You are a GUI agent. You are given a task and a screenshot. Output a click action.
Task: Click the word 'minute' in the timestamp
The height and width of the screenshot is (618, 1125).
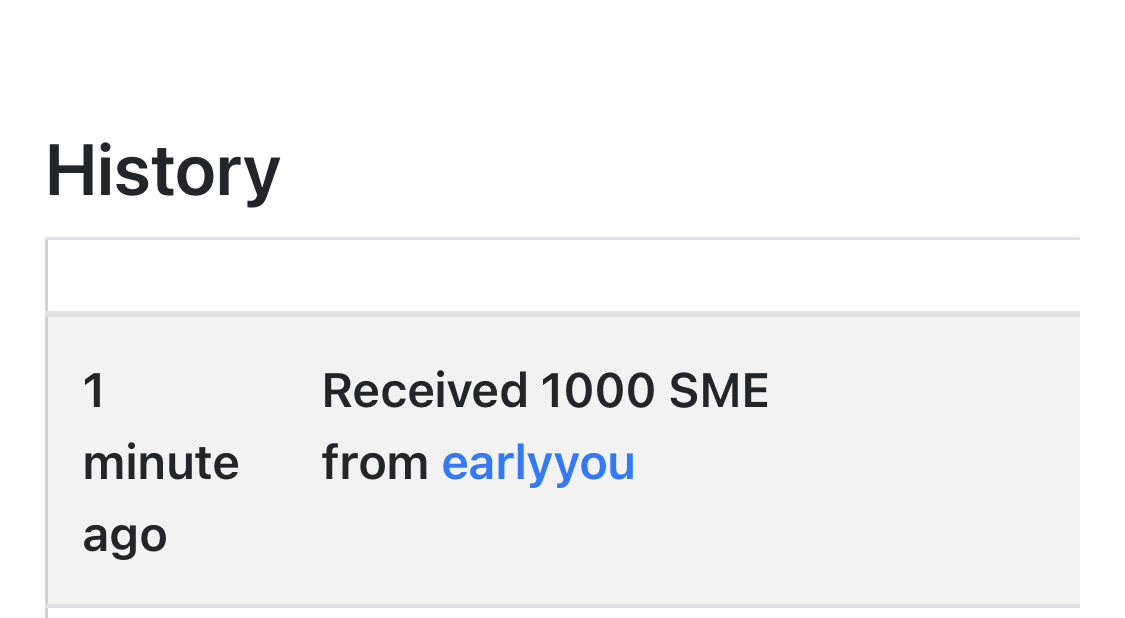point(161,463)
